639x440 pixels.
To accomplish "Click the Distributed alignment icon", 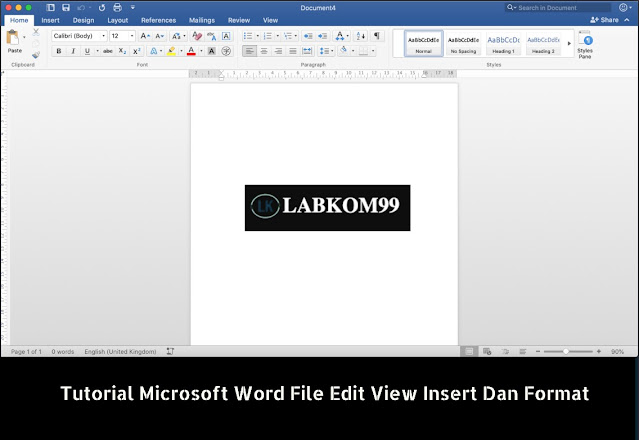I will tap(307, 51).
